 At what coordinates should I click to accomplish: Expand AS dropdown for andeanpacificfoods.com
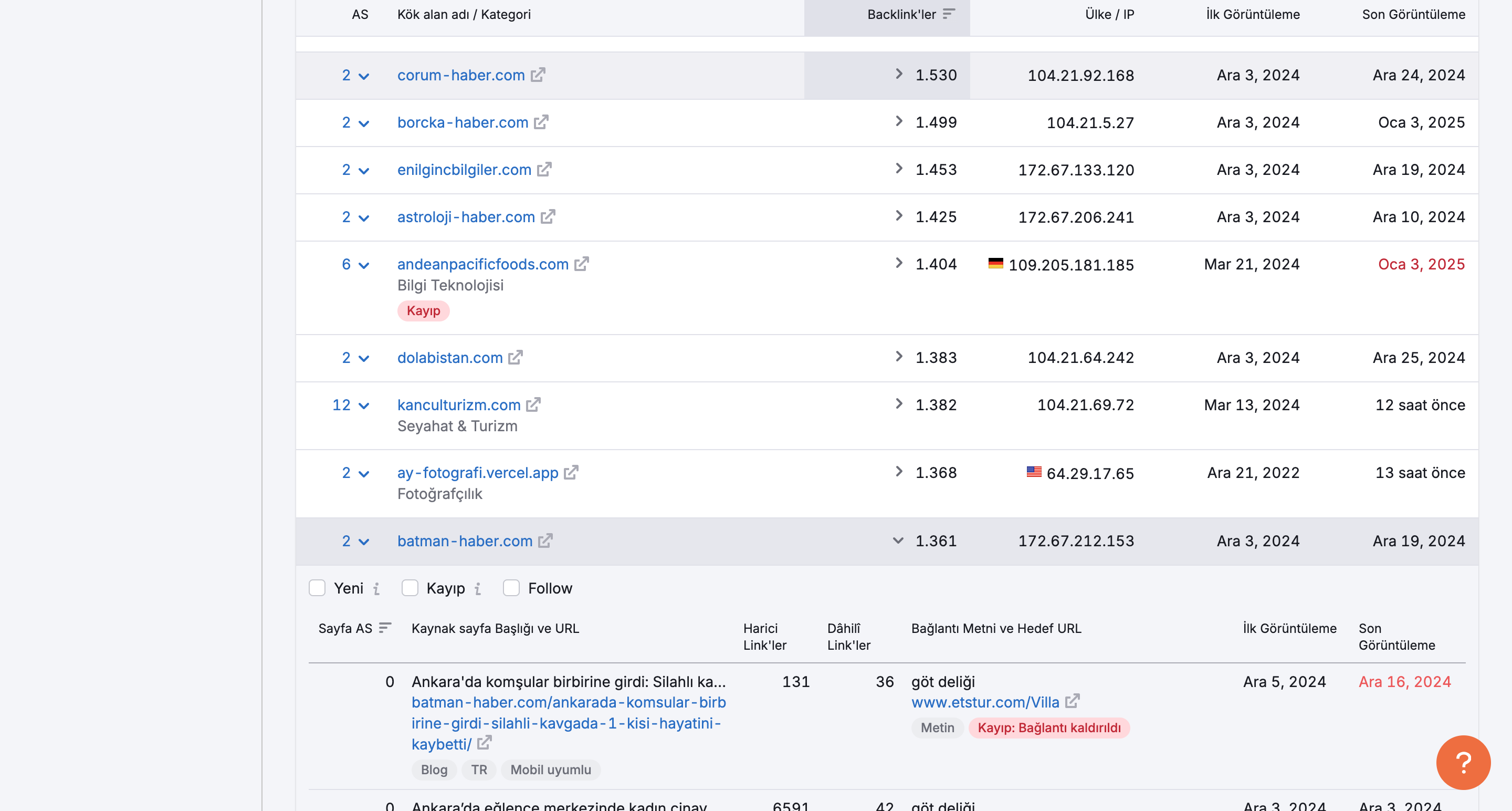point(364,265)
